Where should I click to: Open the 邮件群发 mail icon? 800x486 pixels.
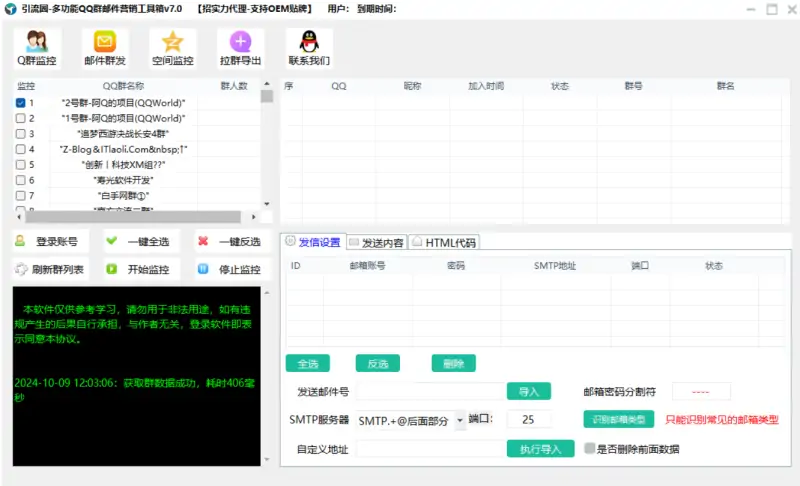(x=105, y=41)
